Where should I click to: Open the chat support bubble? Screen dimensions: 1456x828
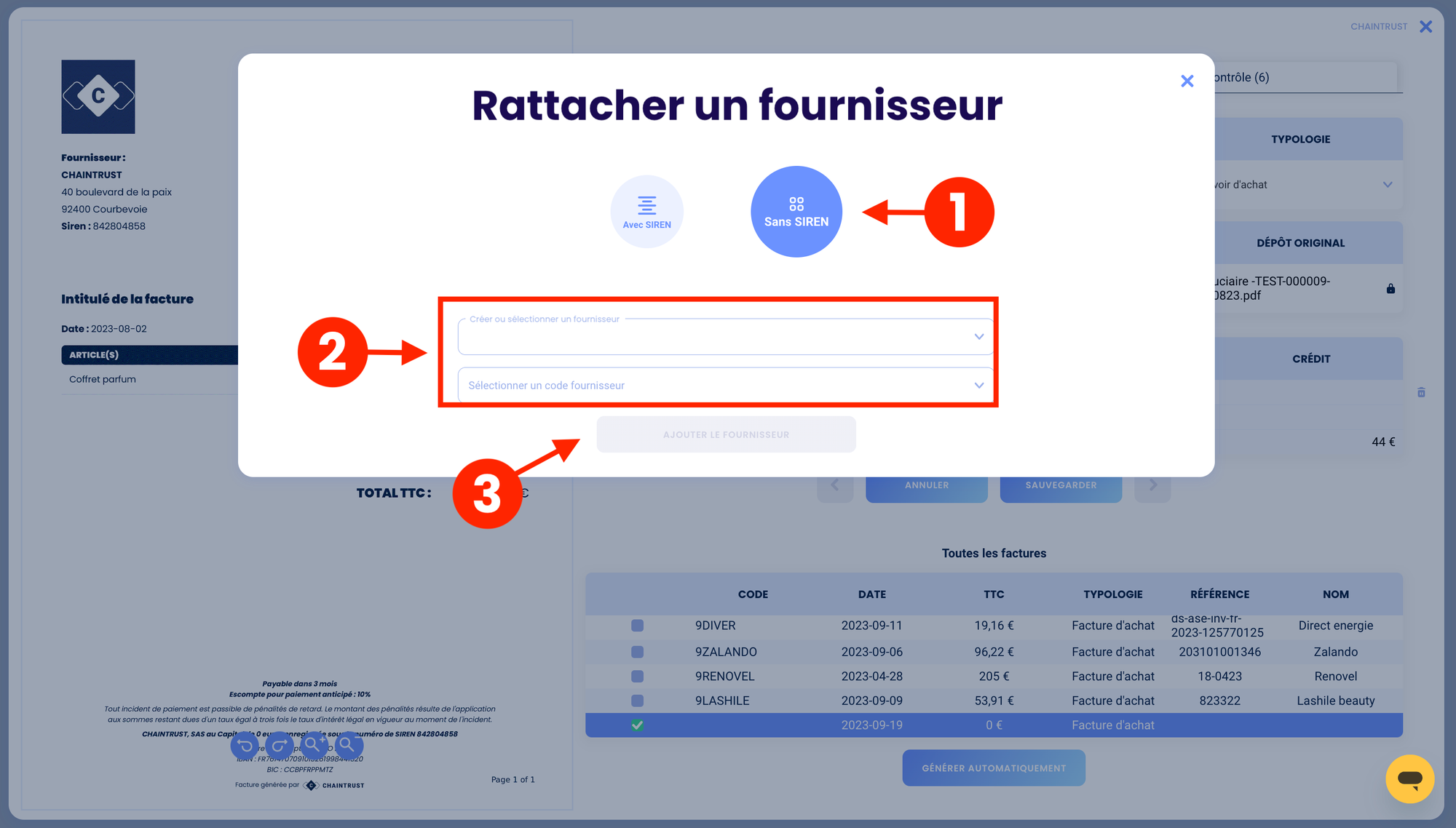coord(1409,779)
